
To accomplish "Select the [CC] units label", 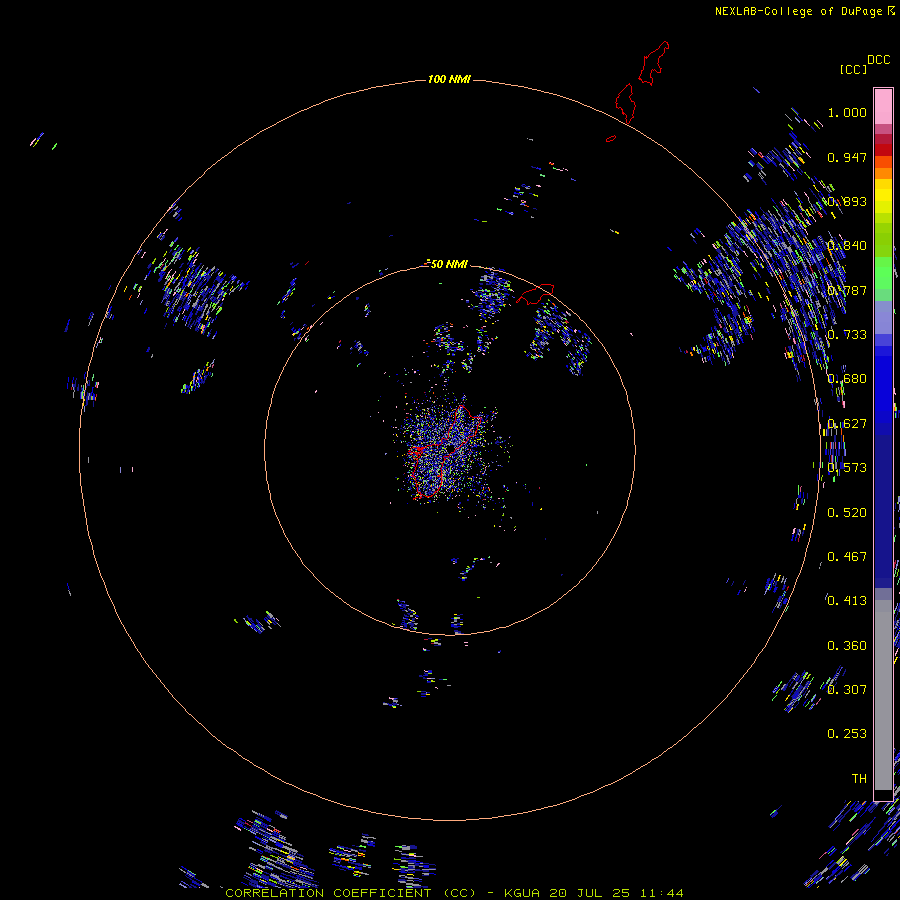I will tap(853, 69).
